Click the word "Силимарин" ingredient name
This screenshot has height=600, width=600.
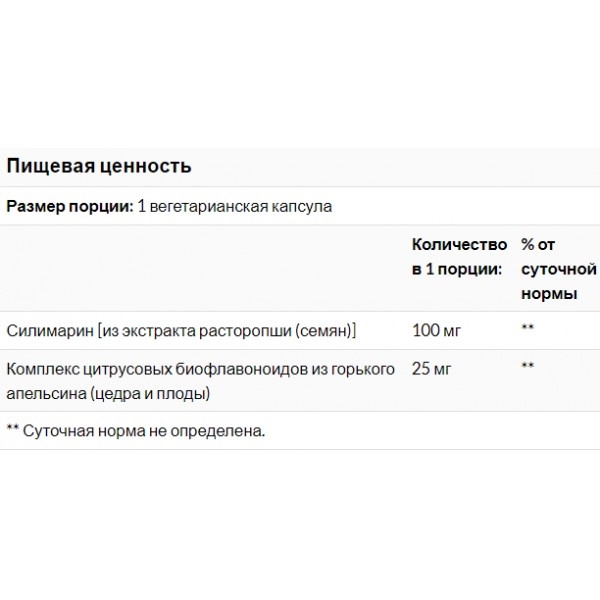(44, 330)
